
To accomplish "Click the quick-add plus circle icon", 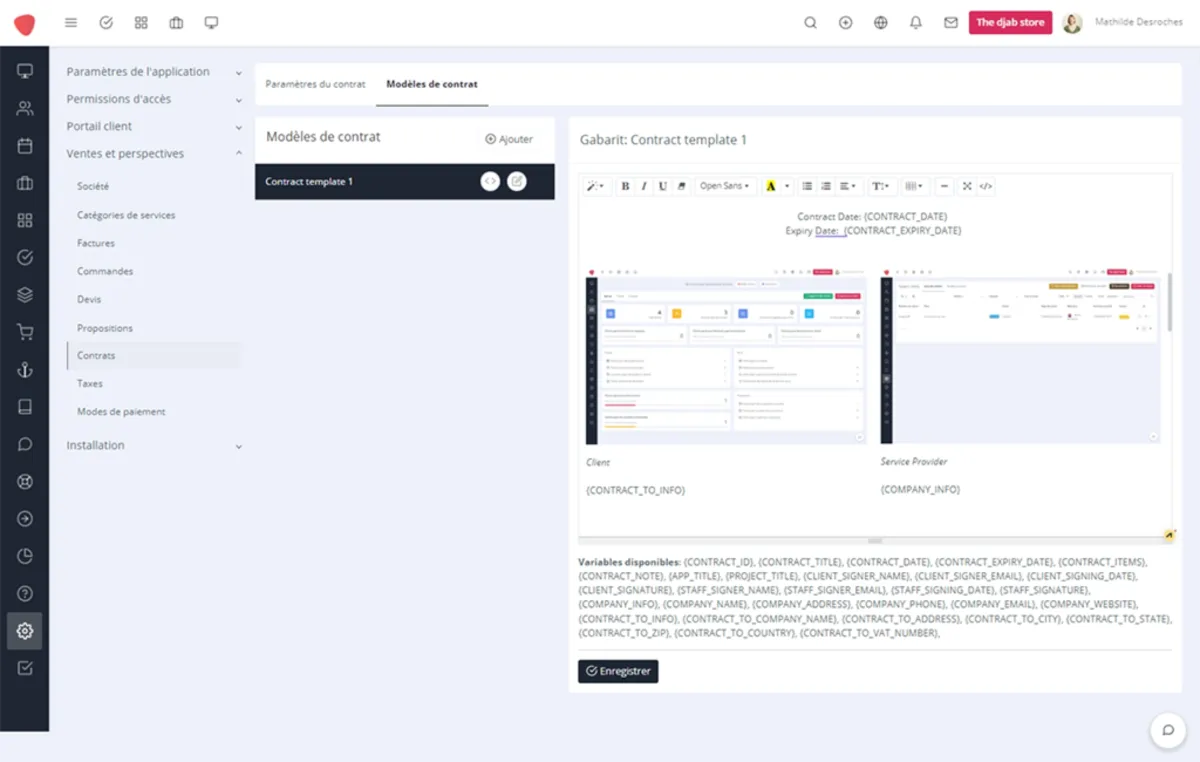I will (x=846, y=23).
